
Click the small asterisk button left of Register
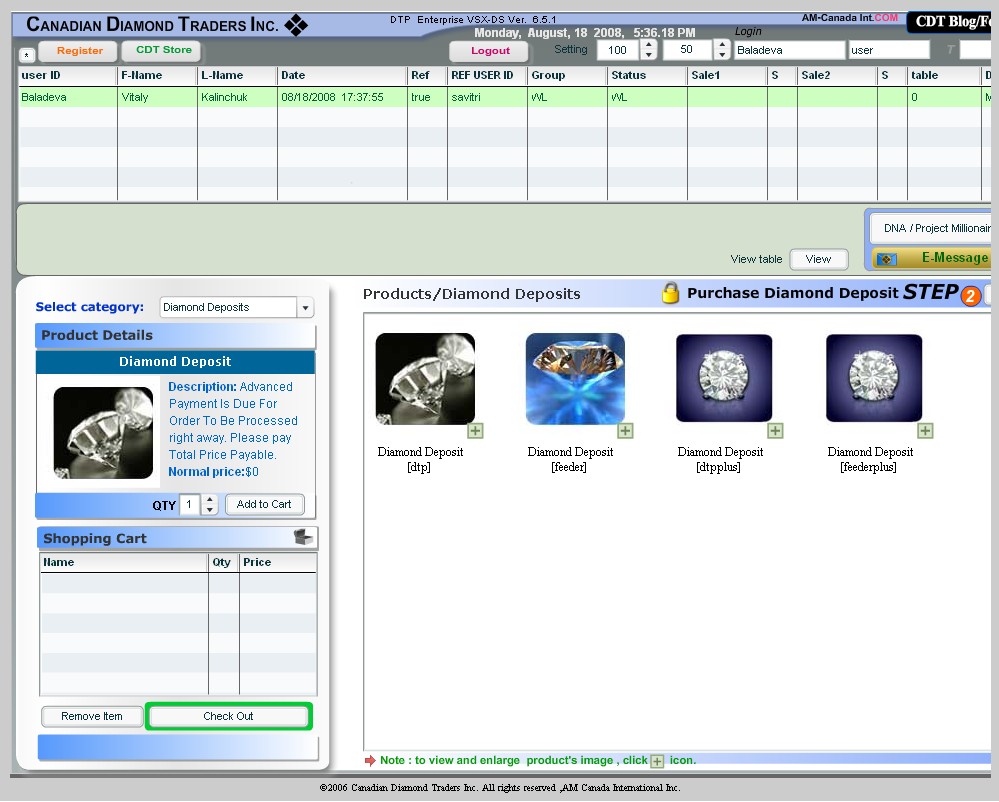27,55
